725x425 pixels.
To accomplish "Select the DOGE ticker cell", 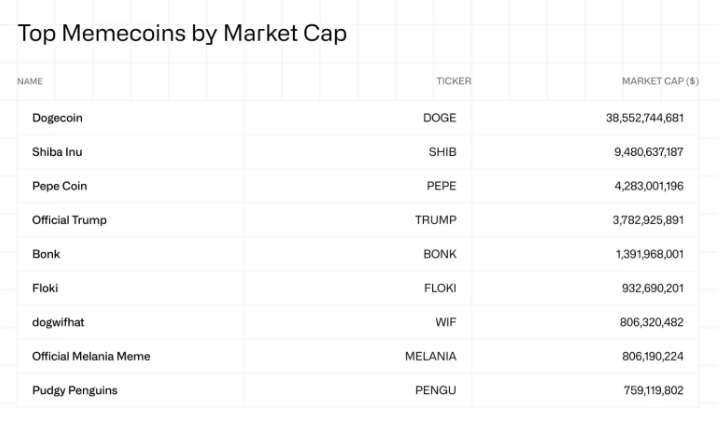I will 439,118.
